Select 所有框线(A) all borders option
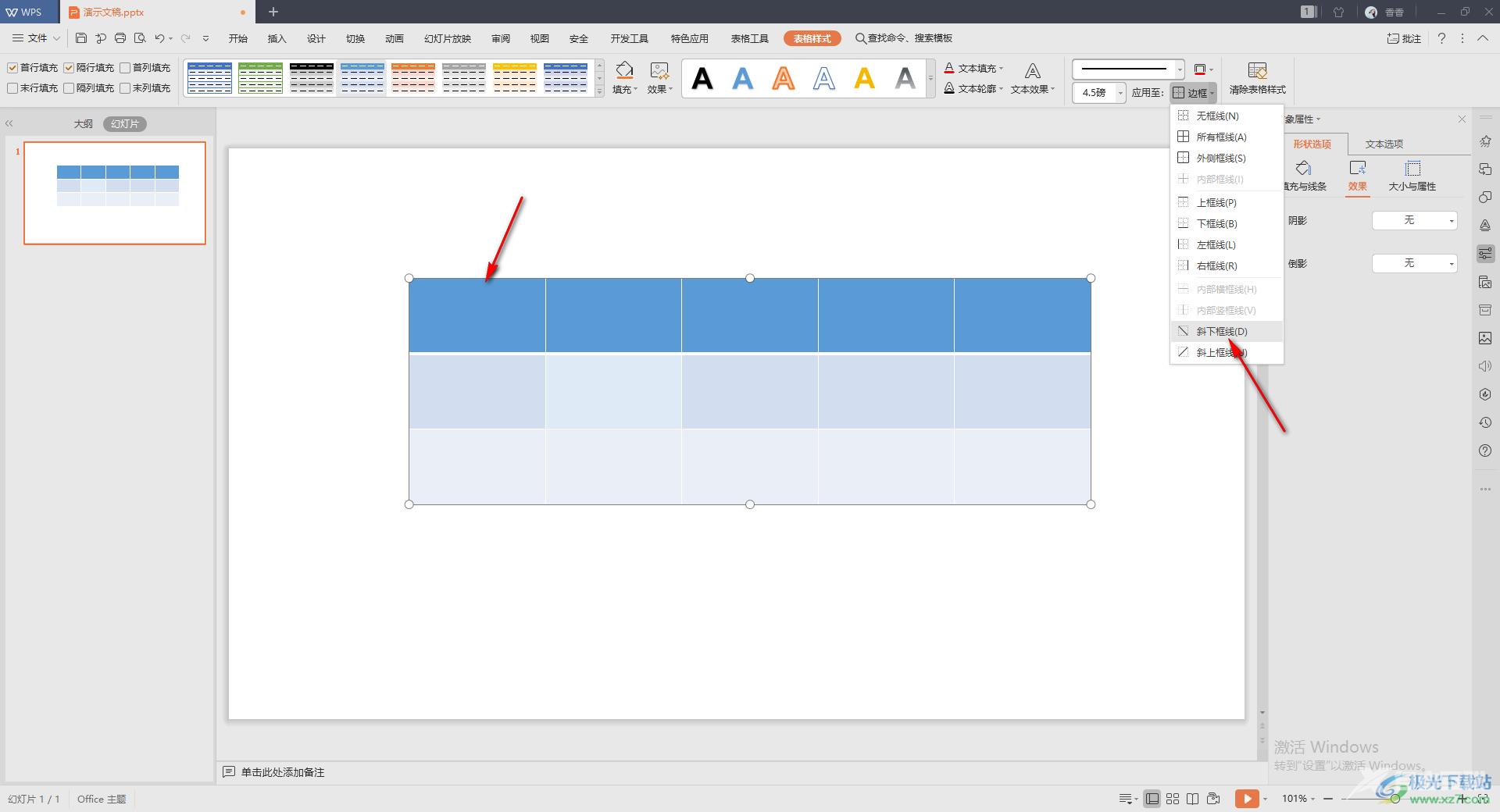 [1227, 137]
